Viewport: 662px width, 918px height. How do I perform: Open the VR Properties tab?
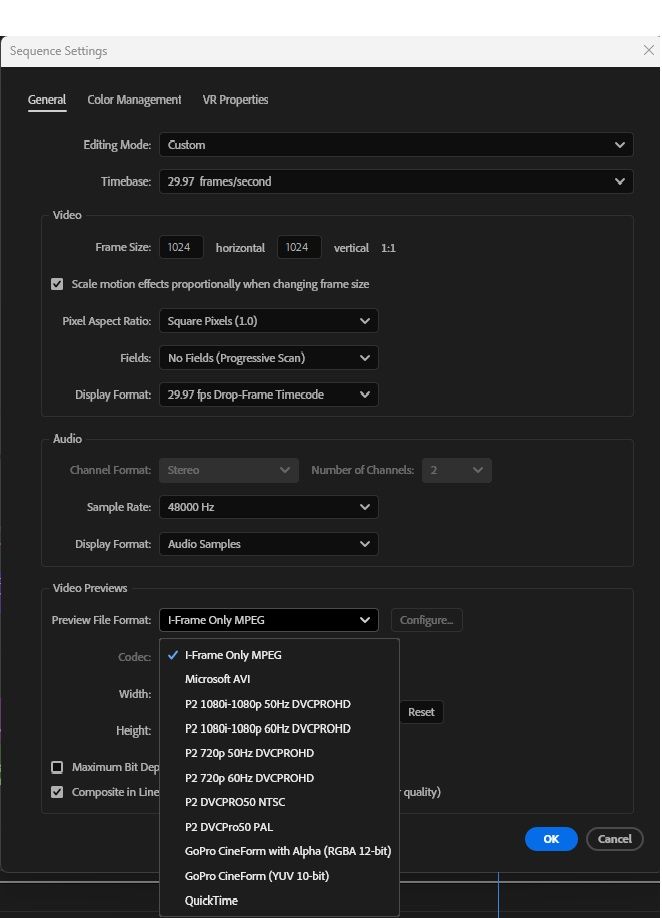[x=235, y=100]
